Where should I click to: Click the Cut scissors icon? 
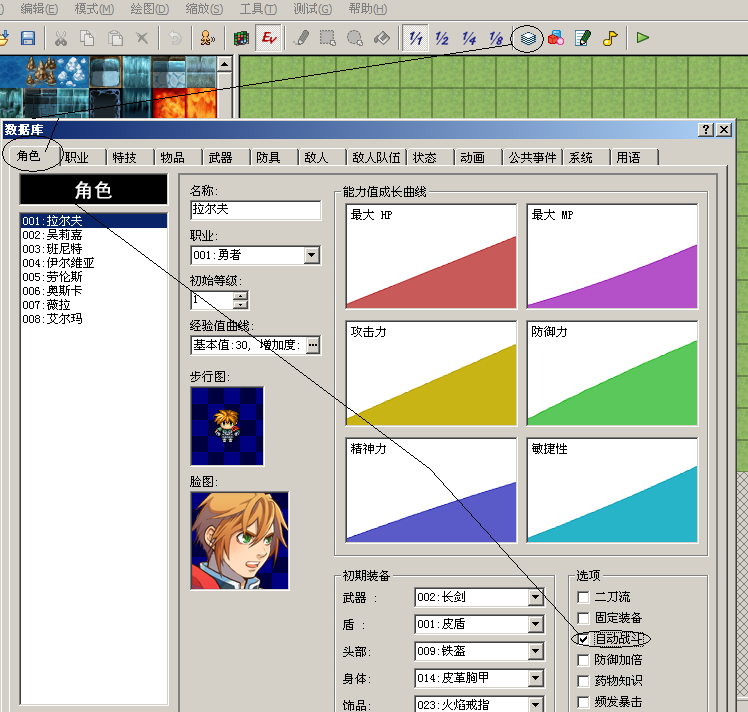(61, 38)
